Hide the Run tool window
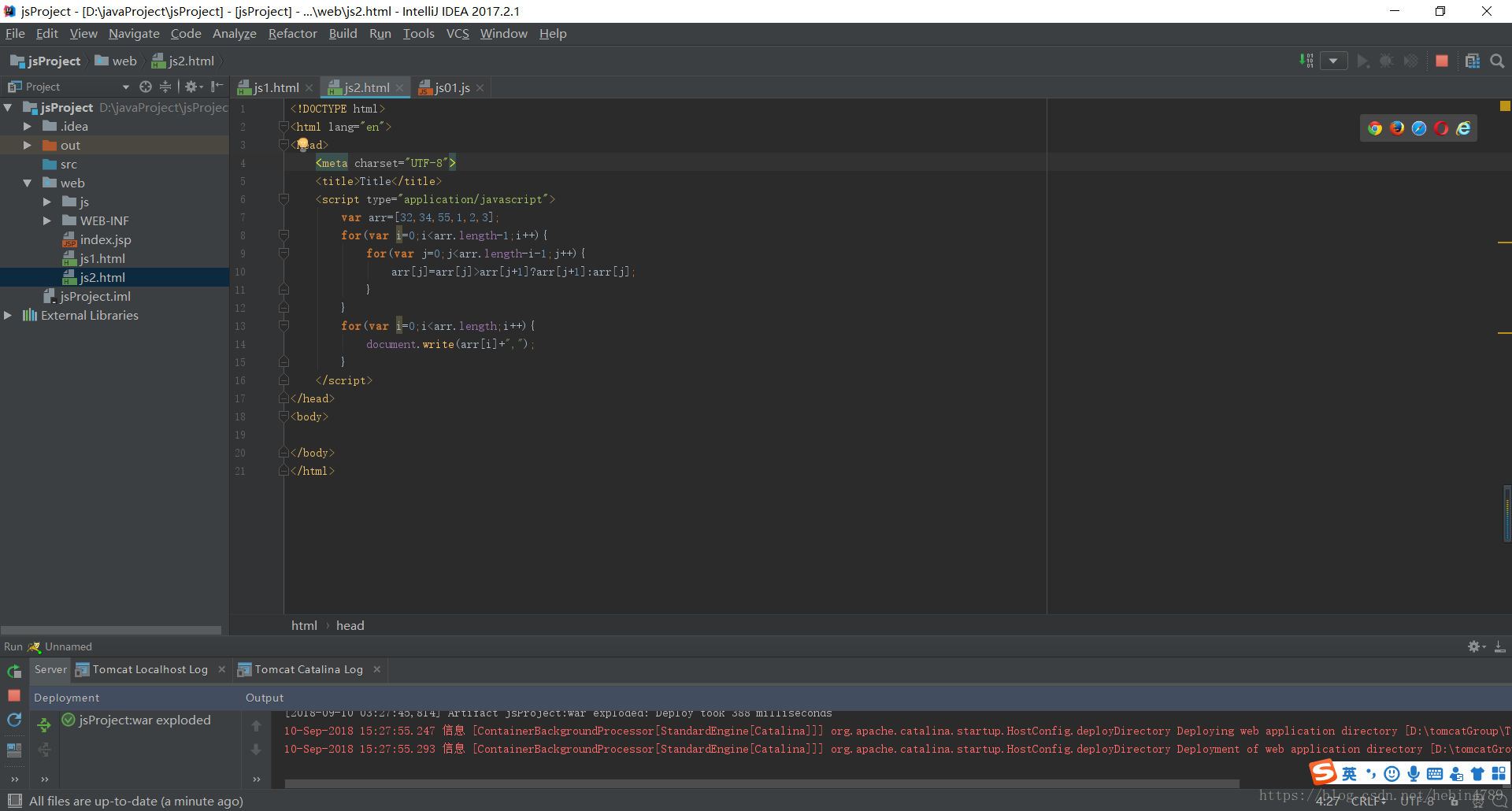This screenshot has width=1512, height=811. point(1500,646)
